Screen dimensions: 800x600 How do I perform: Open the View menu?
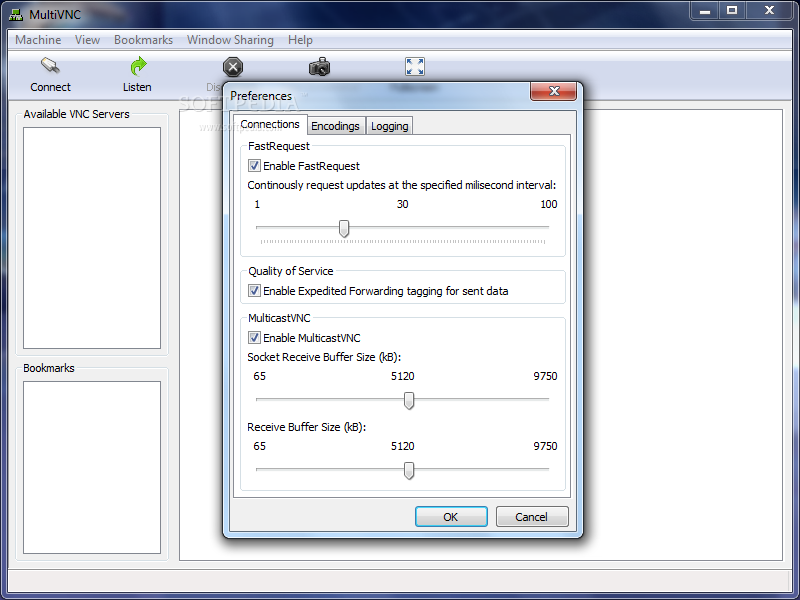pyautogui.click(x=87, y=40)
